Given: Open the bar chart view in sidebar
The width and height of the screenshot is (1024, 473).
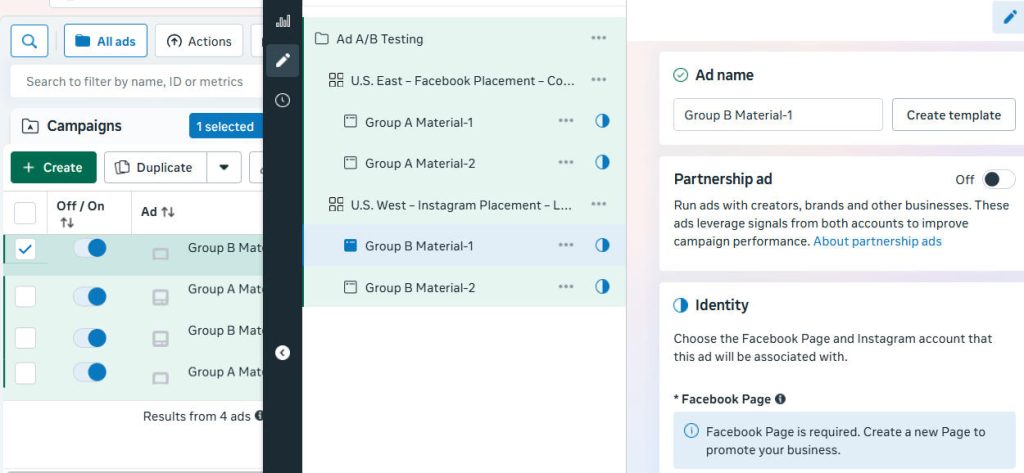Looking at the screenshot, I should (x=283, y=20).
